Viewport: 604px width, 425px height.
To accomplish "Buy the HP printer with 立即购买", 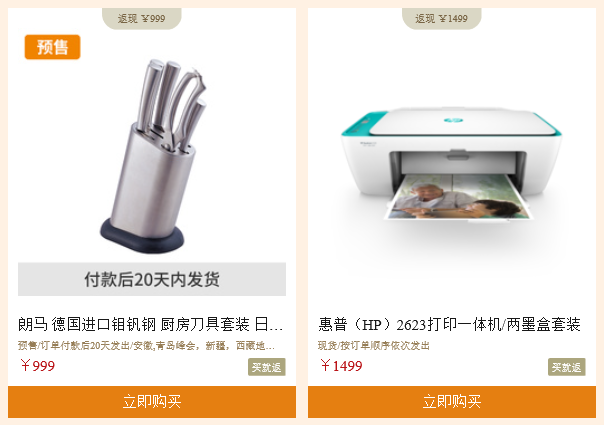I will point(452,402).
